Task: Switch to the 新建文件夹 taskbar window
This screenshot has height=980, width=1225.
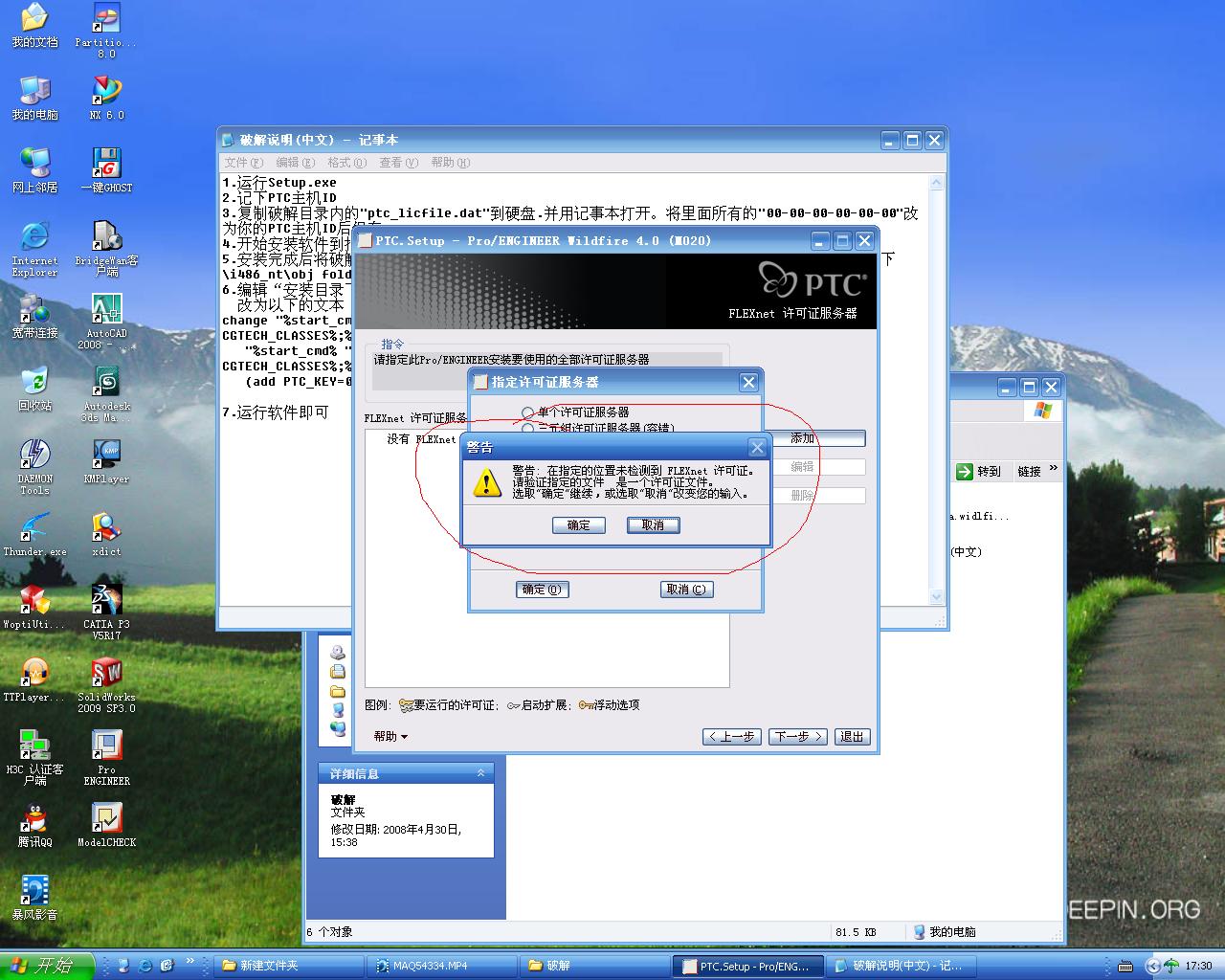Action: coord(289,966)
